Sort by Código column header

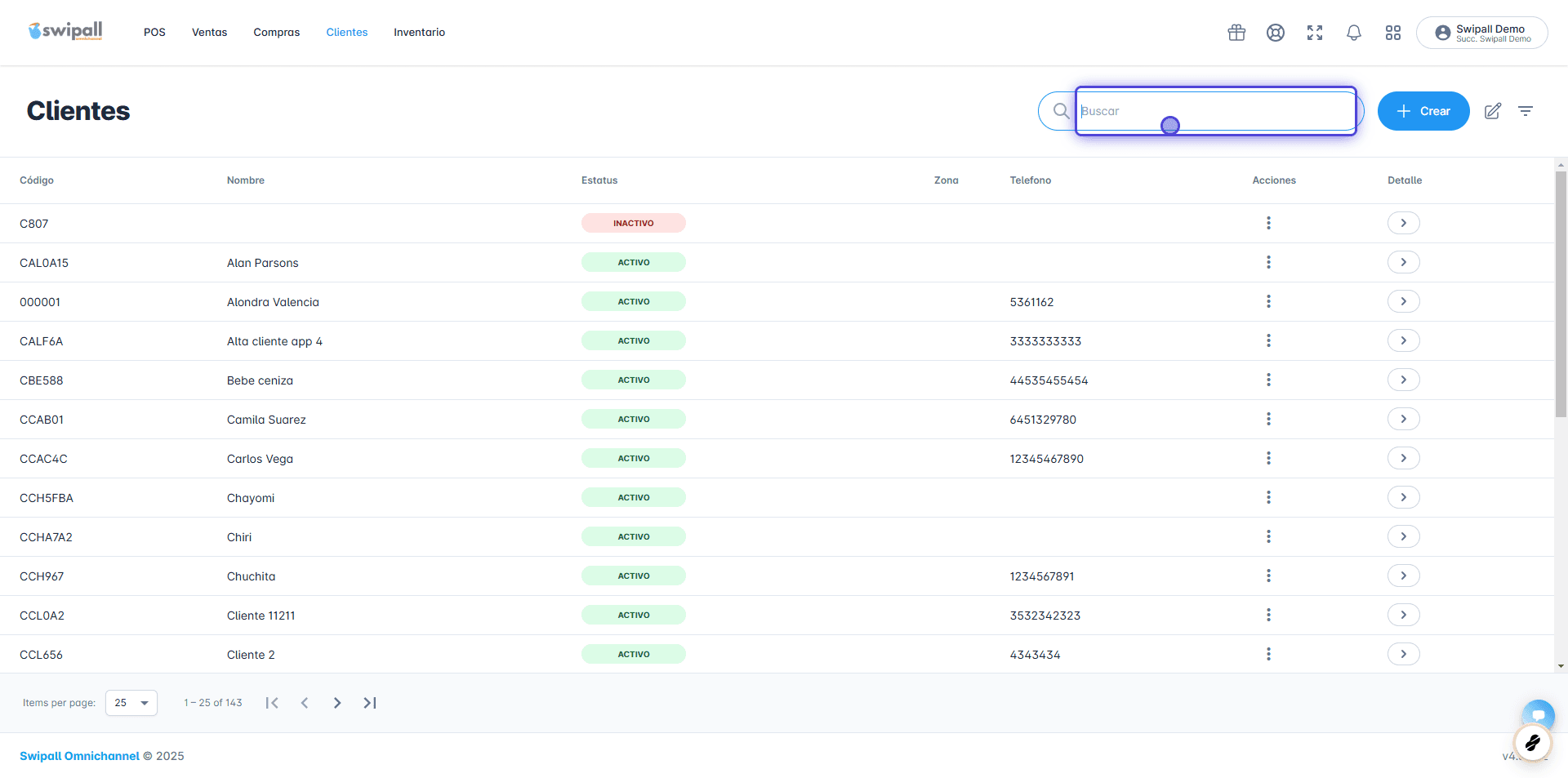[x=37, y=180]
